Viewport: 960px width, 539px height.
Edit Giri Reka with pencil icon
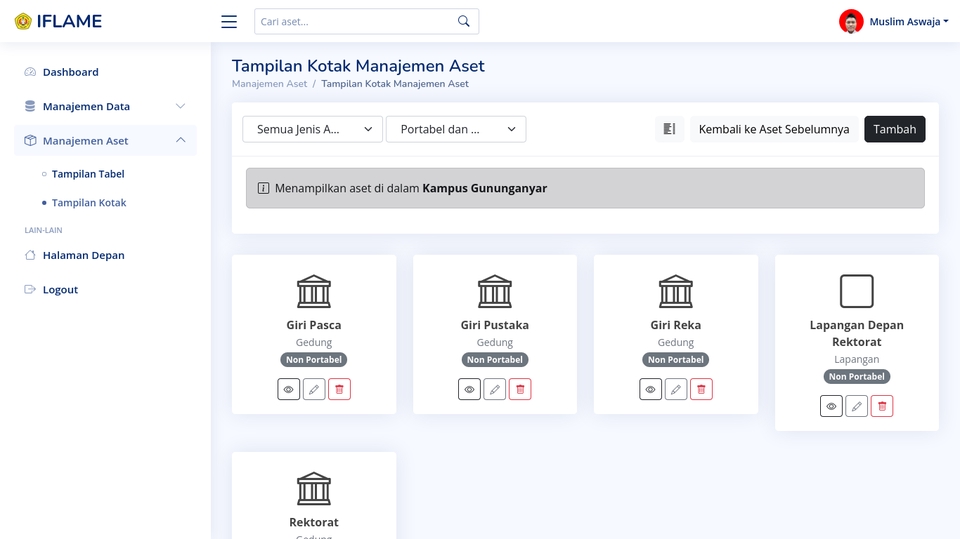[676, 389]
